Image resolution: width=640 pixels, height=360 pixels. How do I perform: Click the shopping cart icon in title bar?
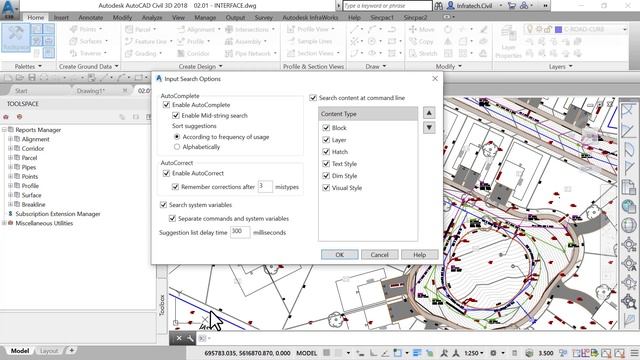511,6
